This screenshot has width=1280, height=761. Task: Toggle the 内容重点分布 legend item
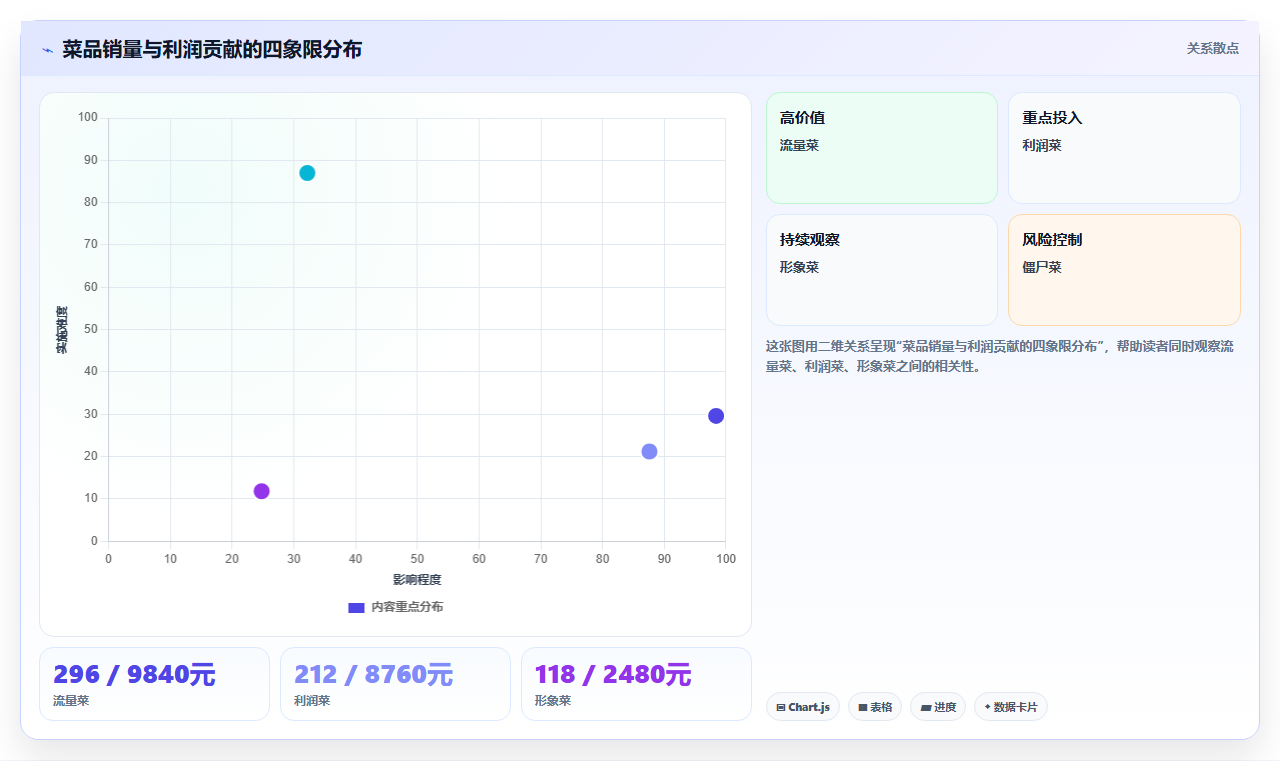[396, 607]
